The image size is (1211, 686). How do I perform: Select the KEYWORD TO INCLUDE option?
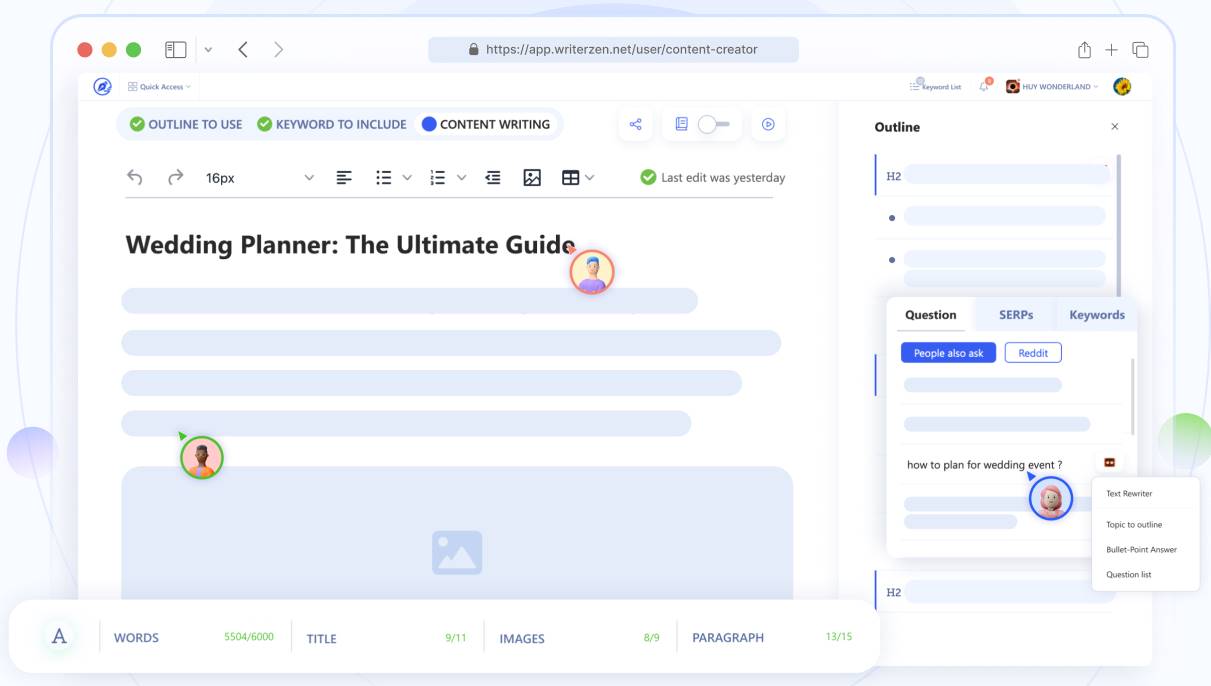[263, 124]
